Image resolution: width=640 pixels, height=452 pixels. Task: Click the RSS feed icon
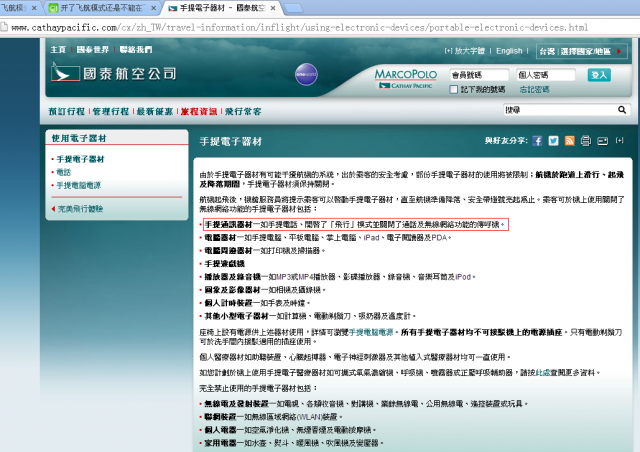click(569, 141)
